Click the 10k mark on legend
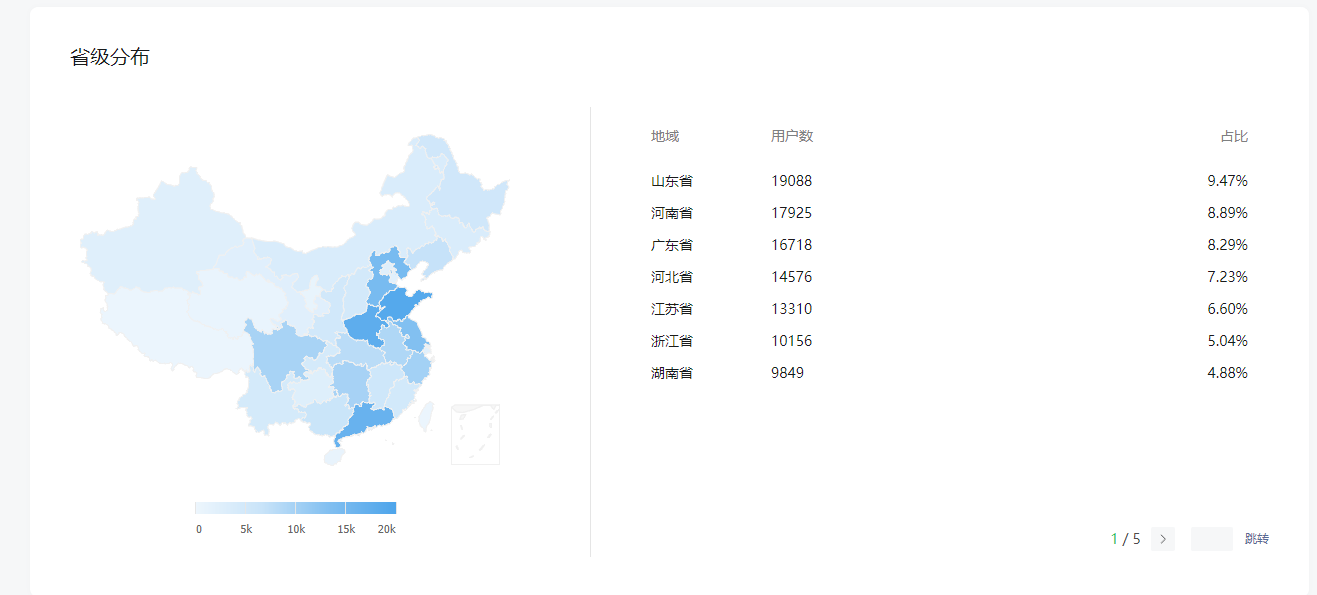This screenshot has height=595, width=1317. (296, 529)
